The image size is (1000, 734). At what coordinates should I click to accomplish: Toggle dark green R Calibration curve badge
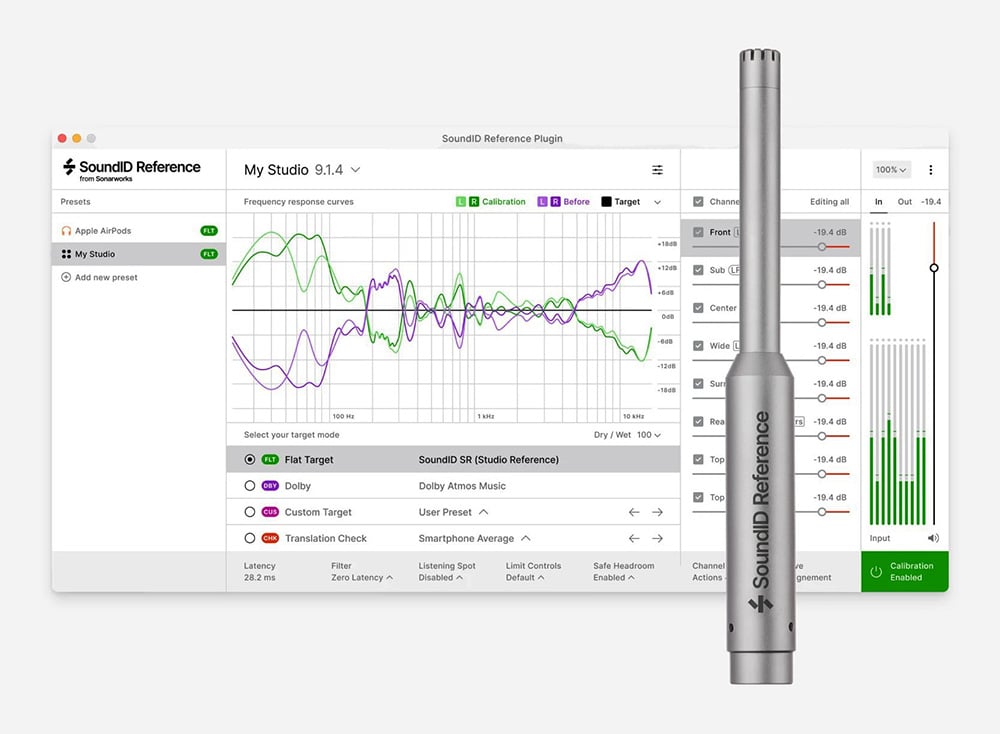click(x=474, y=202)
